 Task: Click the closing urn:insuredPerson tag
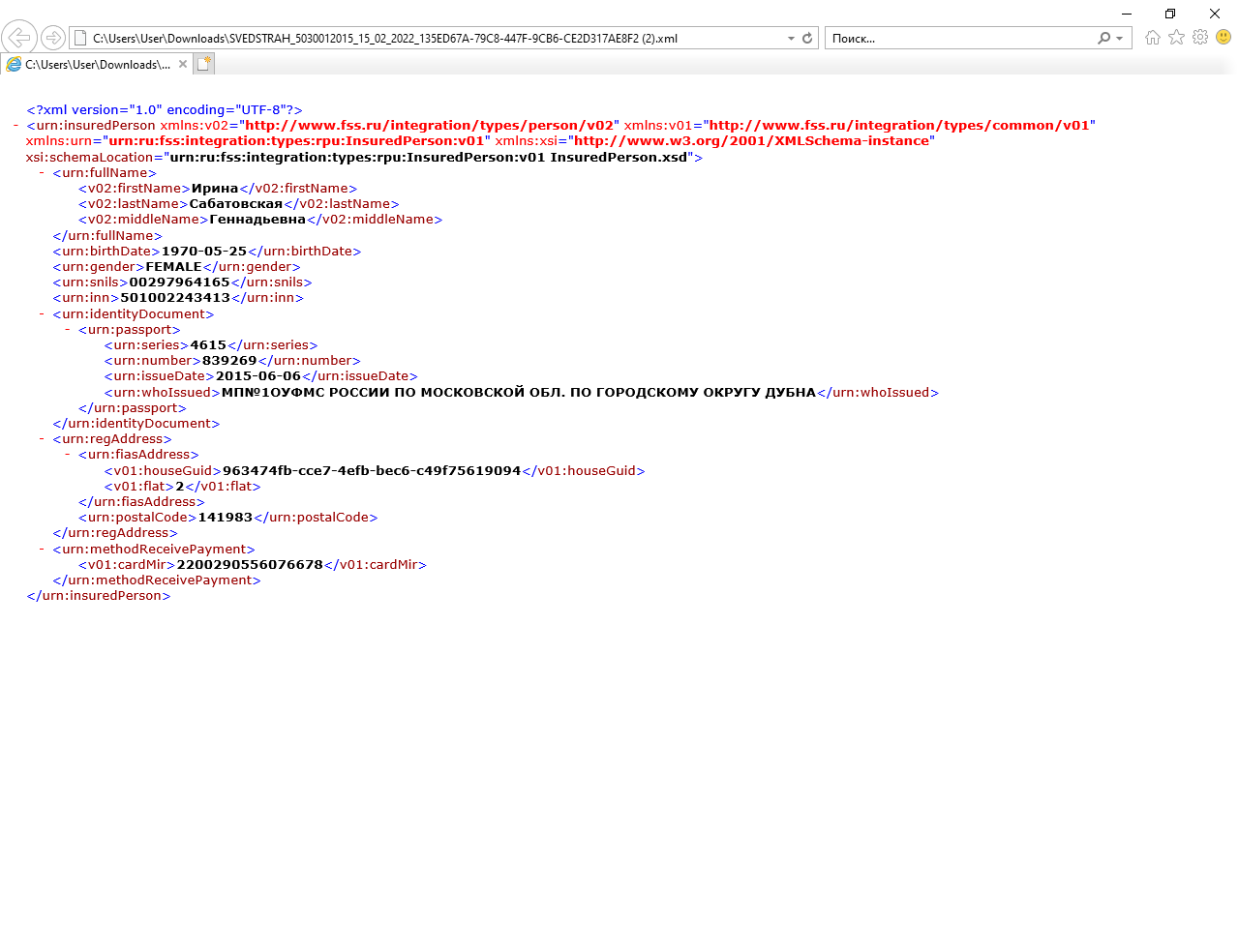point(99,596)
